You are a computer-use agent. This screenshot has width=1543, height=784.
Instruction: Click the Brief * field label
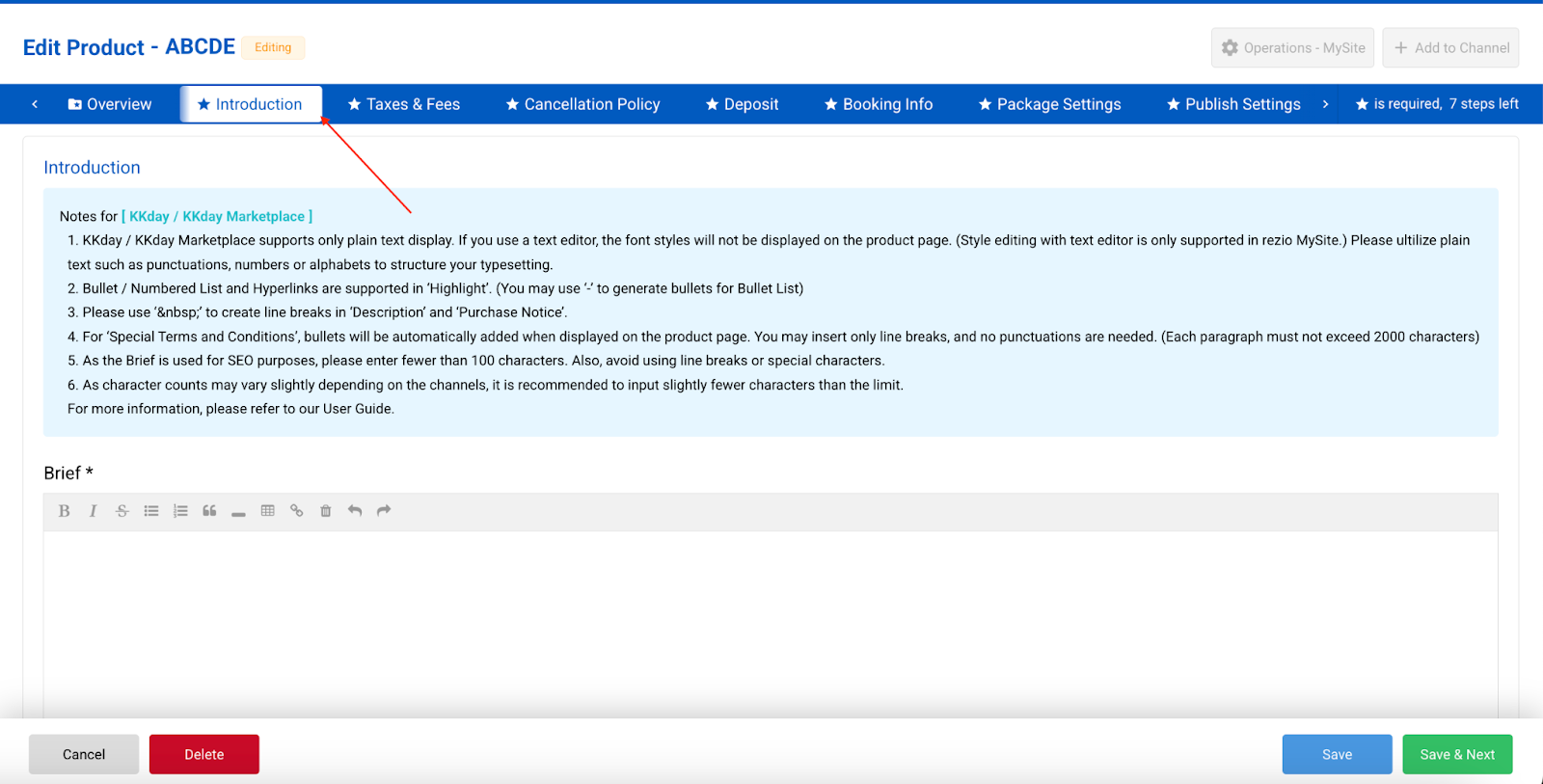pyautogui.click(x=68, y=473)
